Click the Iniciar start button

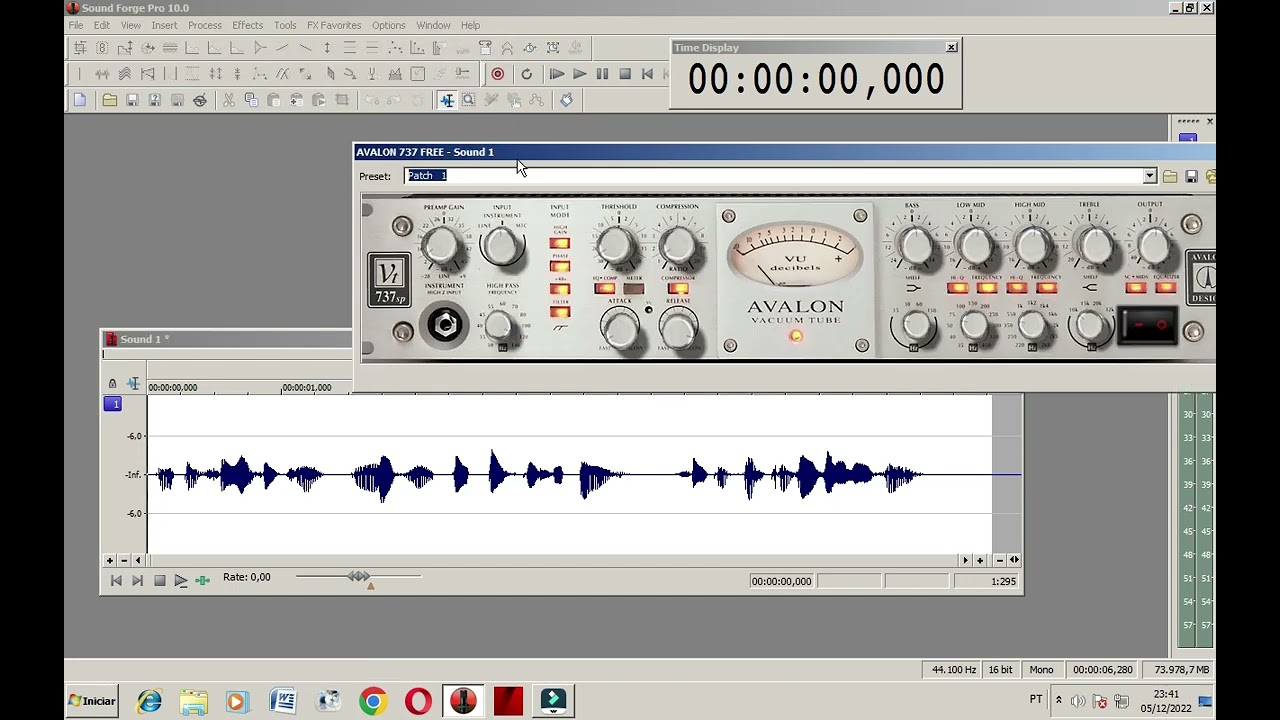[x=93, y=701]
